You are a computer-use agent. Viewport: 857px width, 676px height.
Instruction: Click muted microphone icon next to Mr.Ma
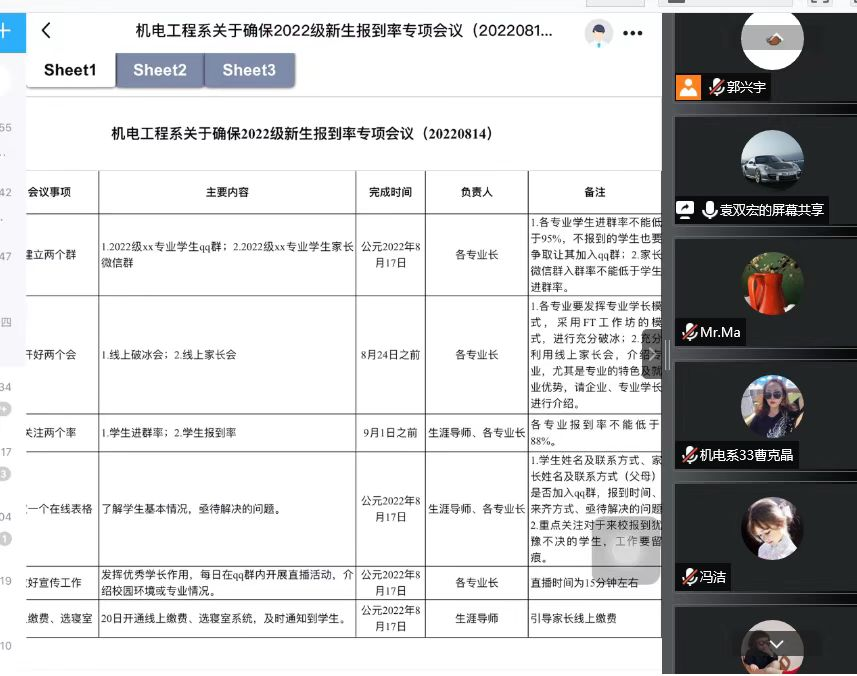point(688,332)
